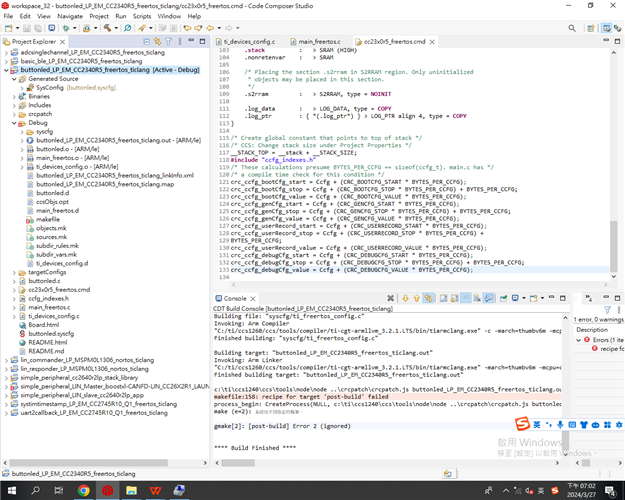Viewport: 625px width, 500px height.
Task: Minimize the Project Explorer panel
Action: [191, 41]
